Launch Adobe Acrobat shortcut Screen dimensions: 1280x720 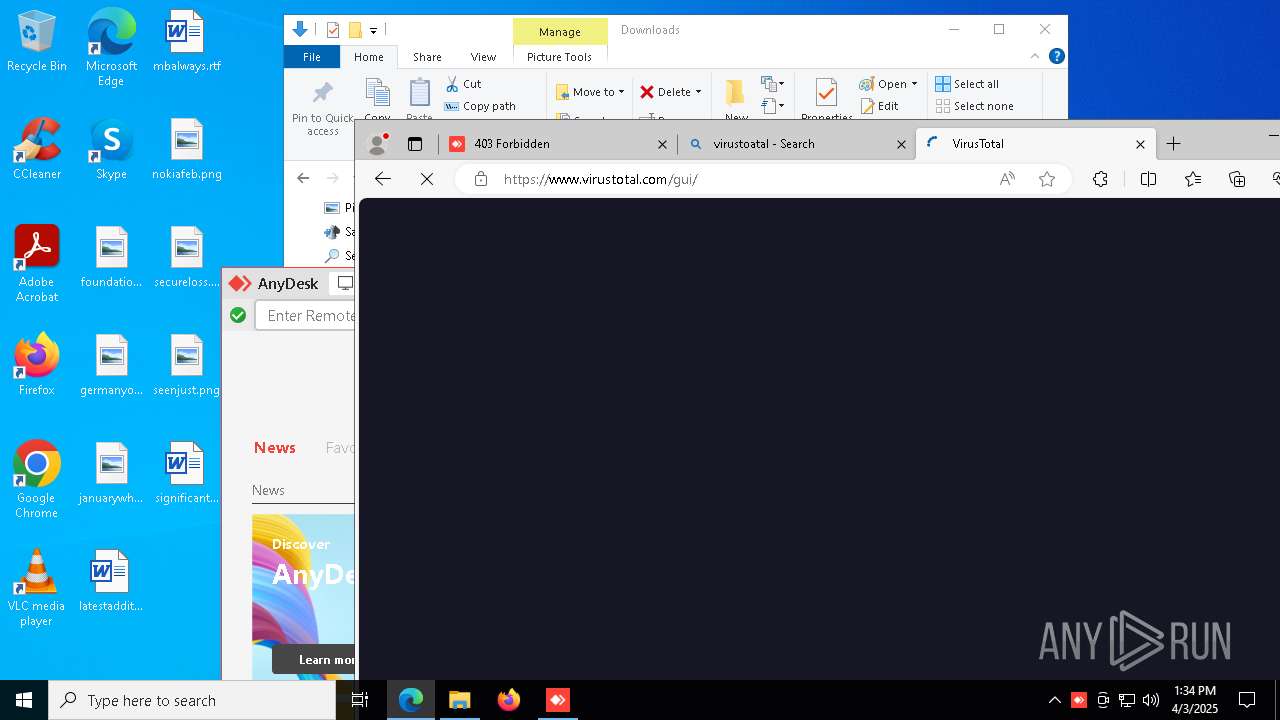37,265
